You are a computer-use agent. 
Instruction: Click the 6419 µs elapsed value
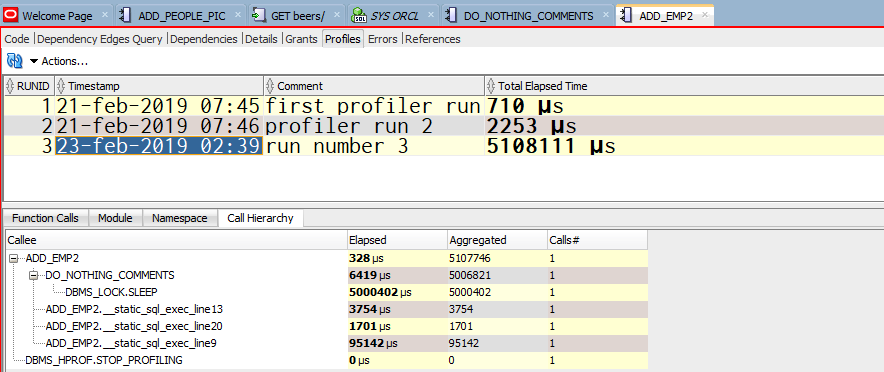(370, 276)
